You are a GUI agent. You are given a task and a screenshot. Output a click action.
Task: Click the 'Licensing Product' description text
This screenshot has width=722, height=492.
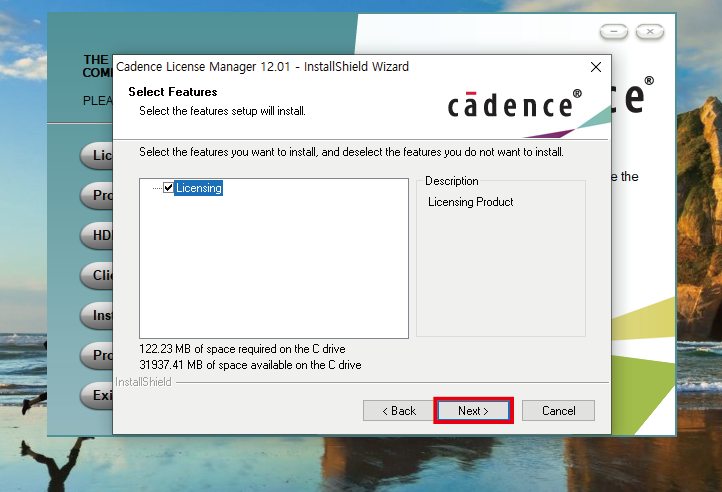pos(471,202)
